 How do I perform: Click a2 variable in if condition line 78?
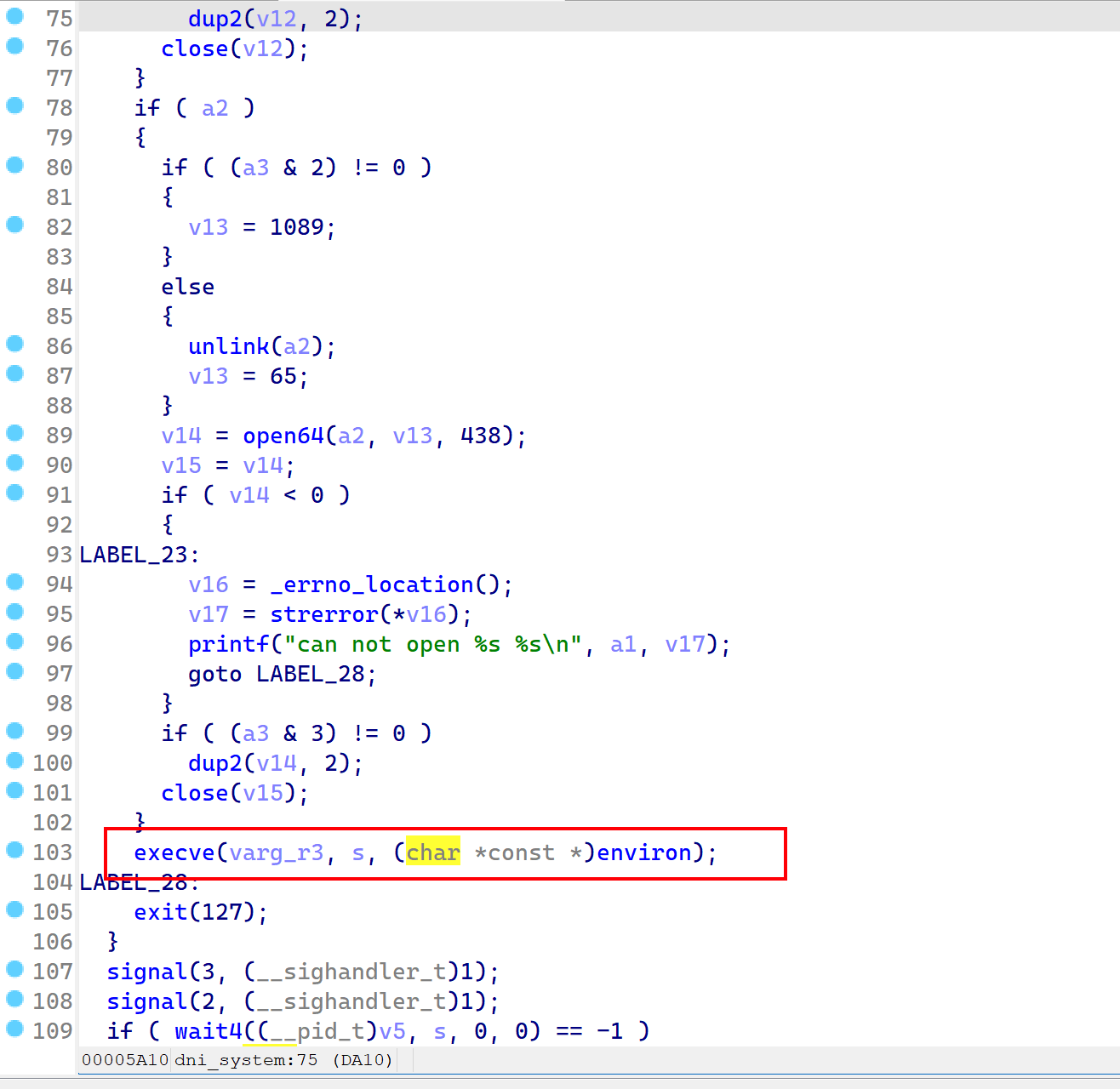(215, 108)
